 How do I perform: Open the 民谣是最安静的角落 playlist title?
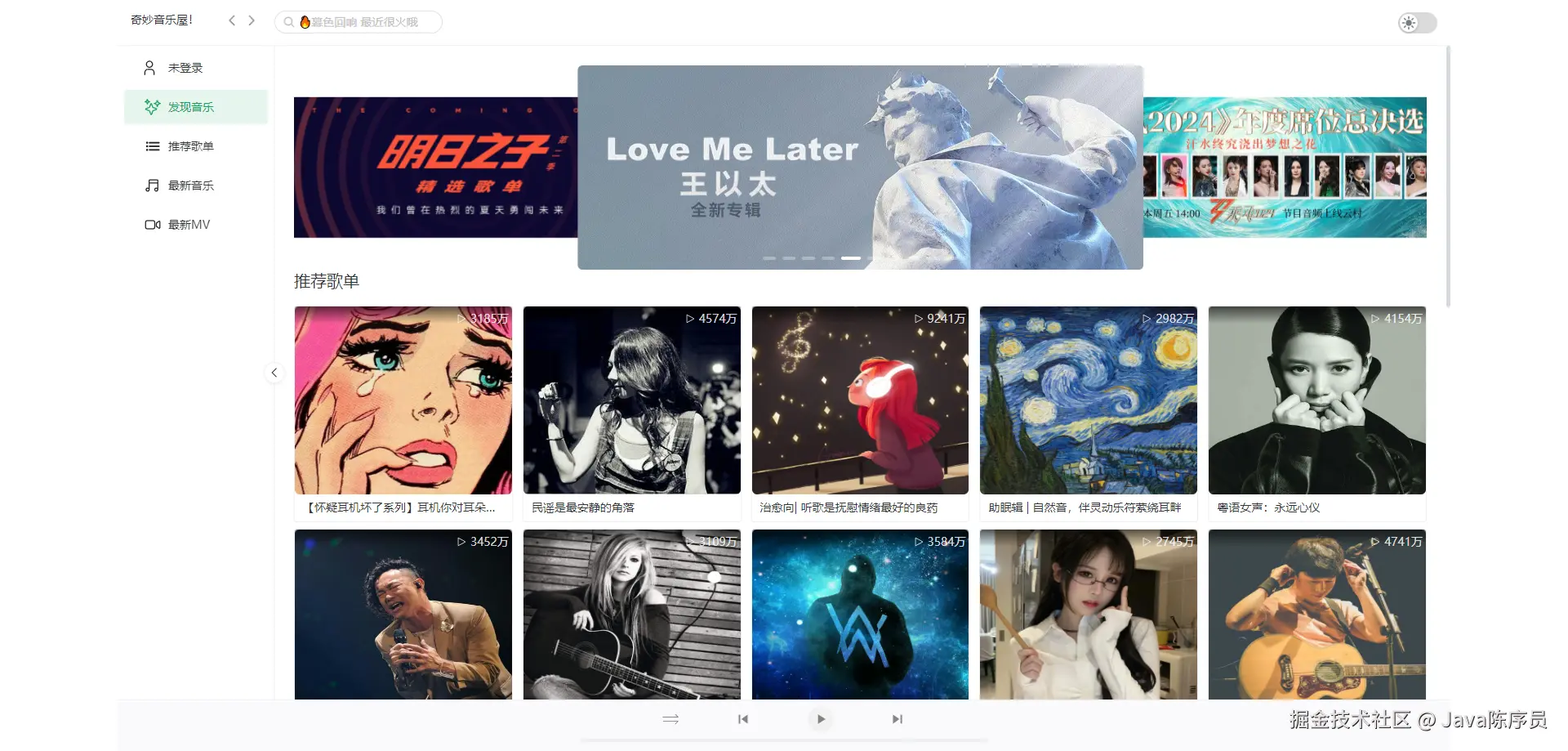[x=583, y=507]
